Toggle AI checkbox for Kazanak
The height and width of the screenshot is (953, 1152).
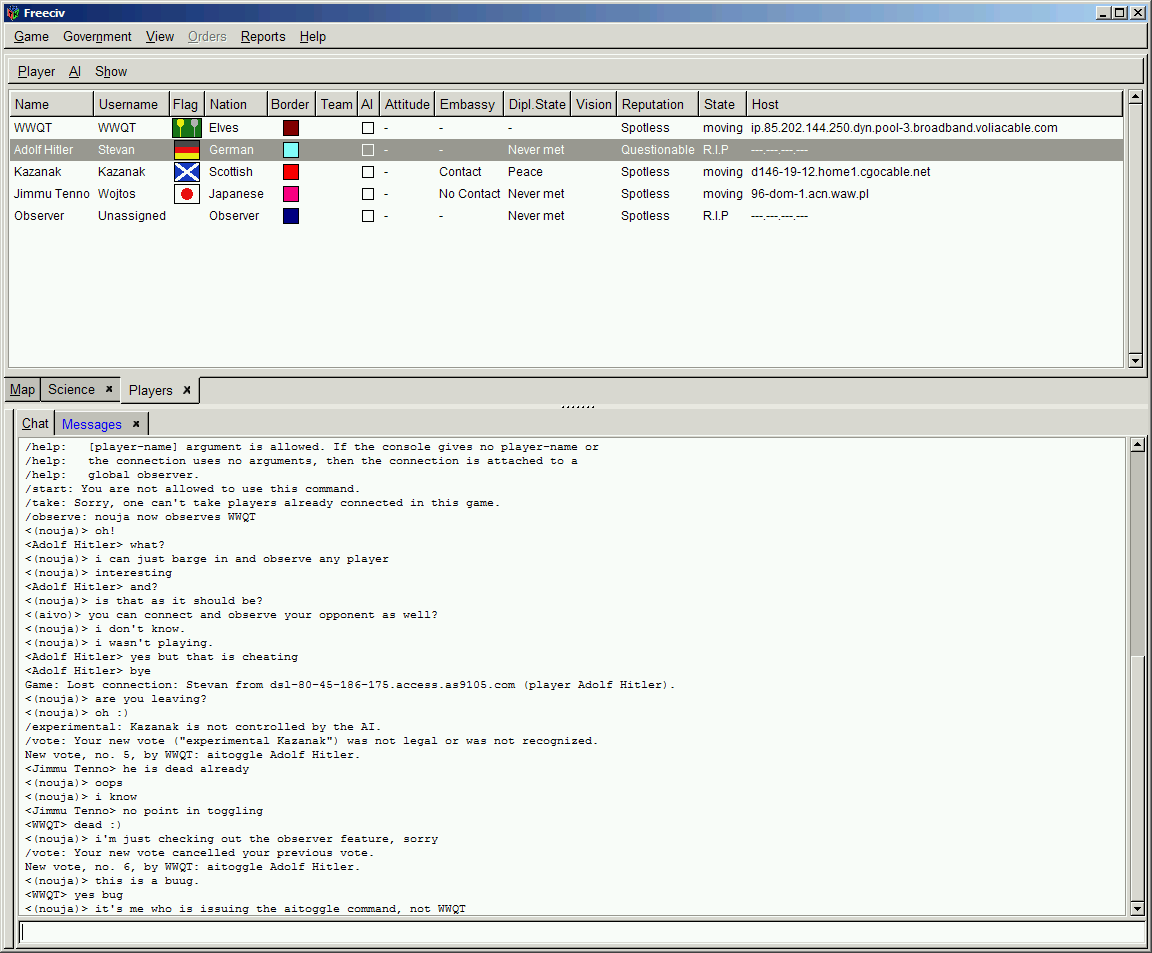click(x=368, y=172)
